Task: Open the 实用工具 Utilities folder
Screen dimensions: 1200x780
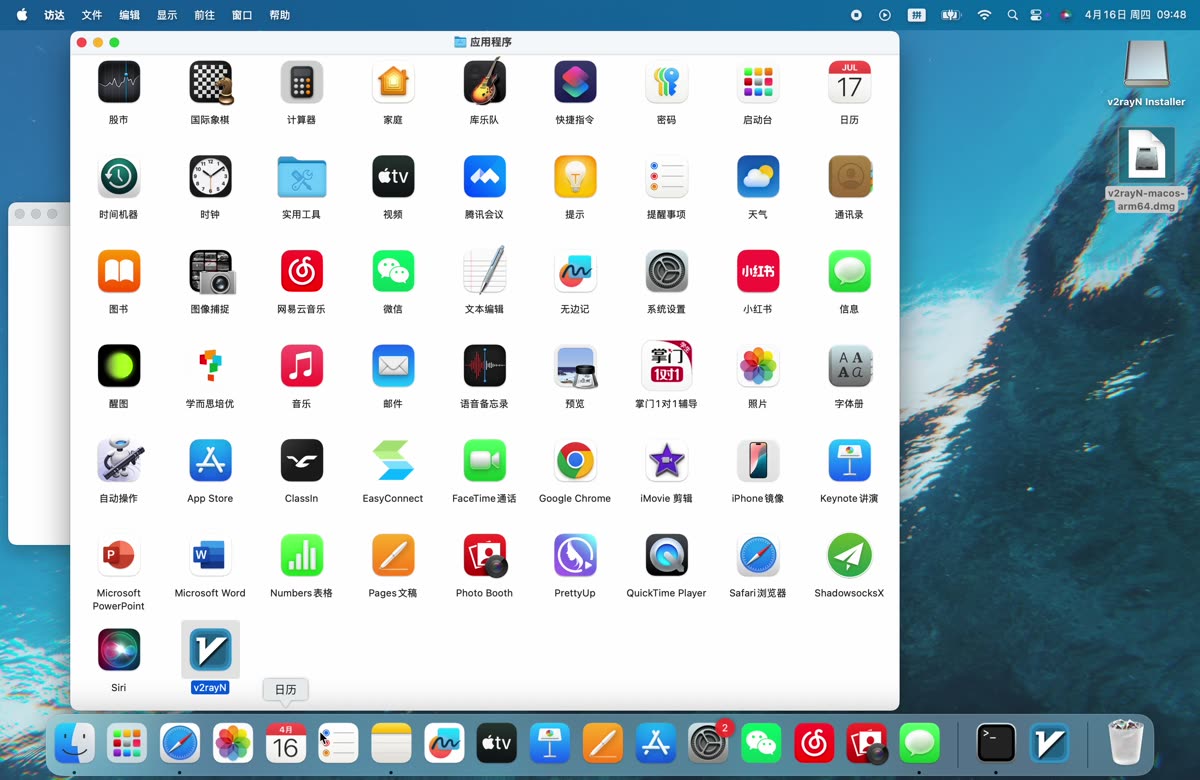Action: 301,177
